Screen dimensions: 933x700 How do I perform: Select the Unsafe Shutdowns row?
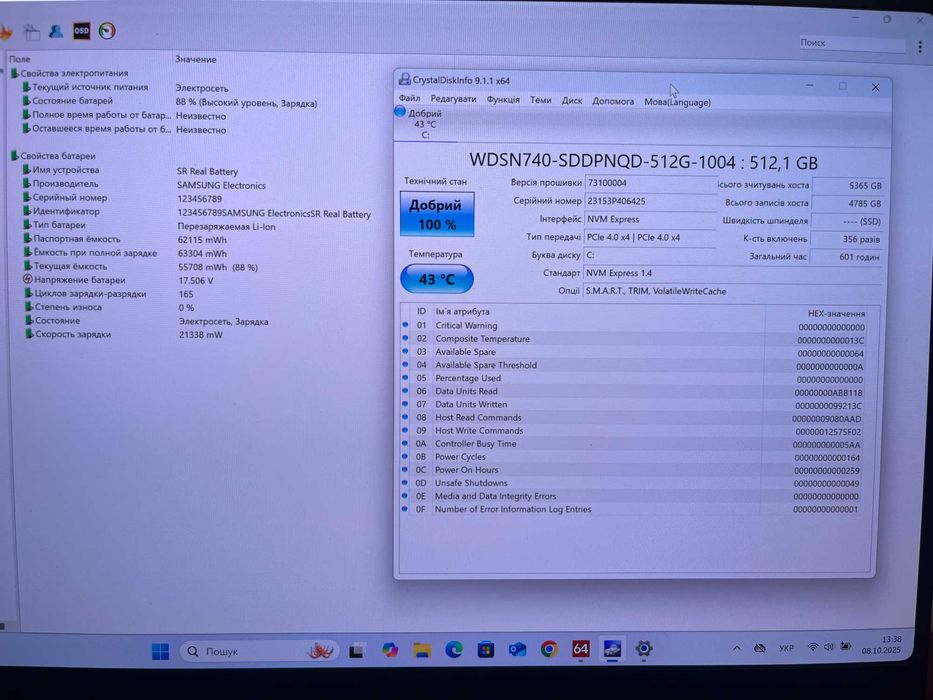[x=633, y=483]
